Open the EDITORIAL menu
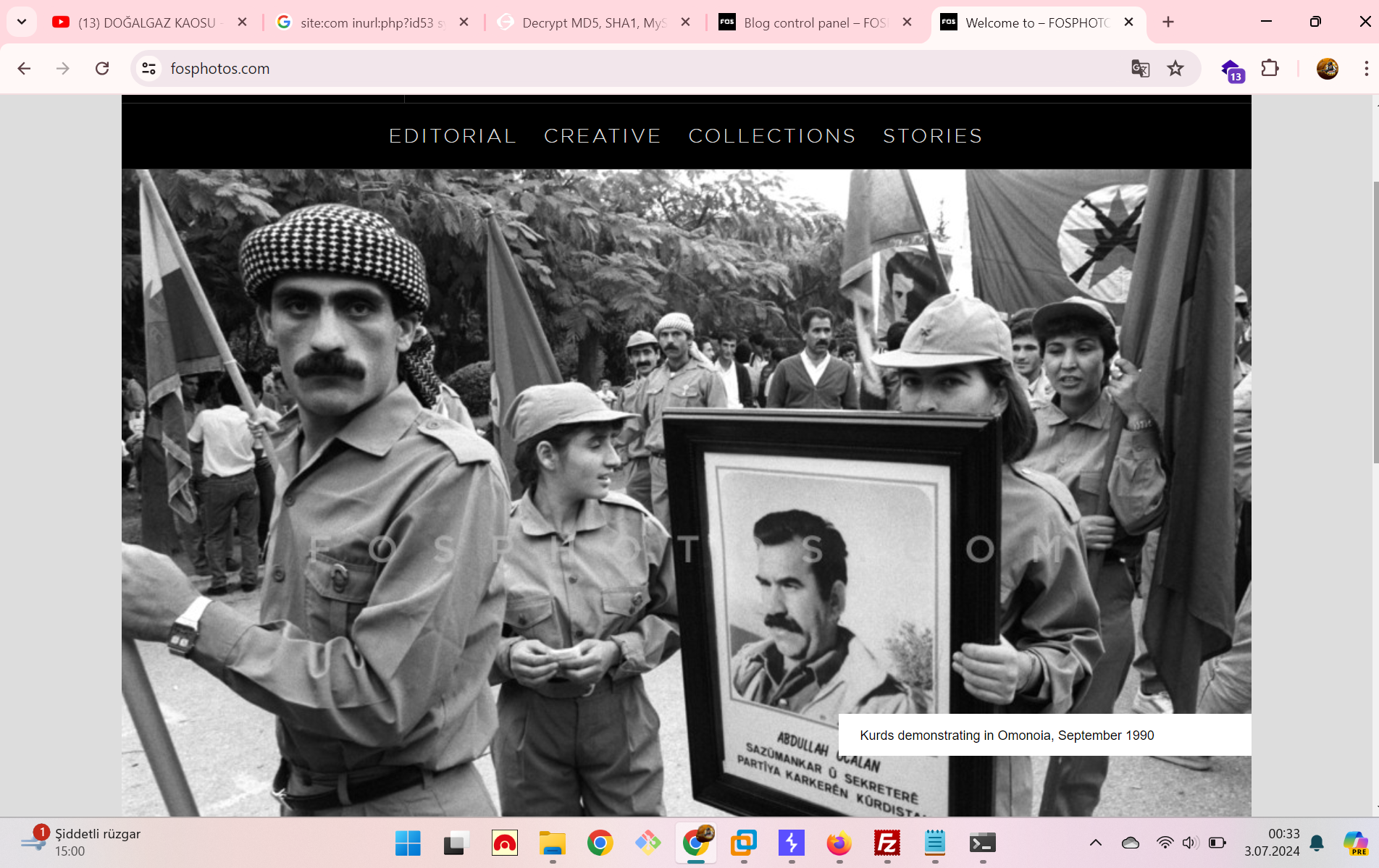 tap(453, 136)
